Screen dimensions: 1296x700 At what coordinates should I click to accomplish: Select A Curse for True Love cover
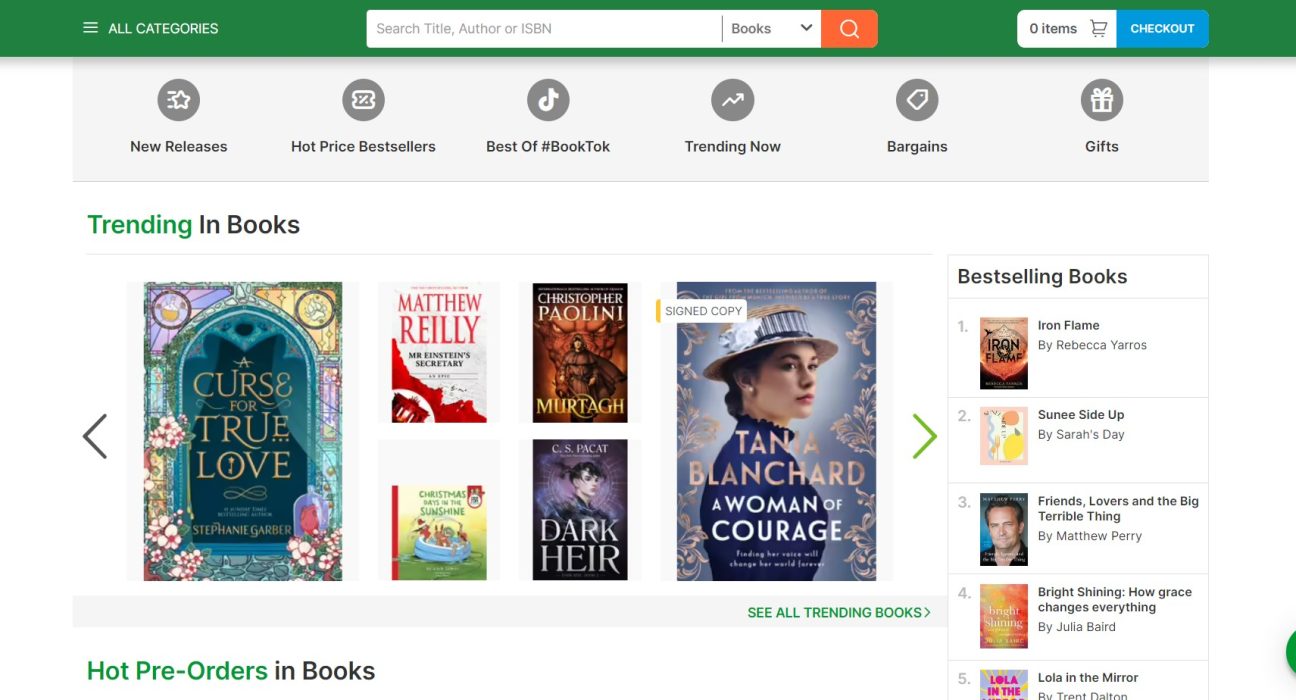243,431
